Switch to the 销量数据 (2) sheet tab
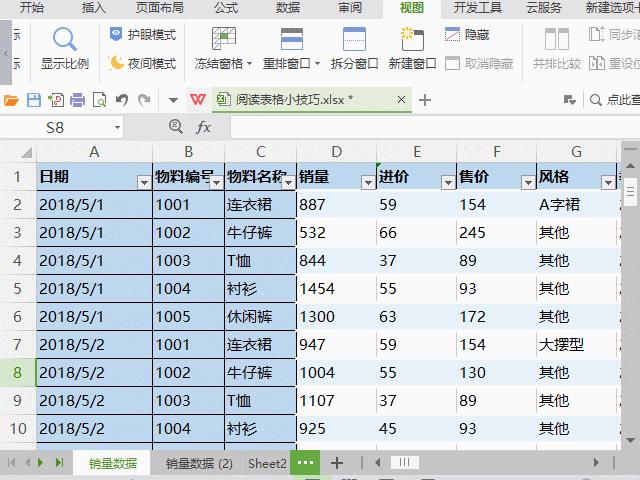The width and height of the screenshot is (640, 480). click(x=199, y=463)
